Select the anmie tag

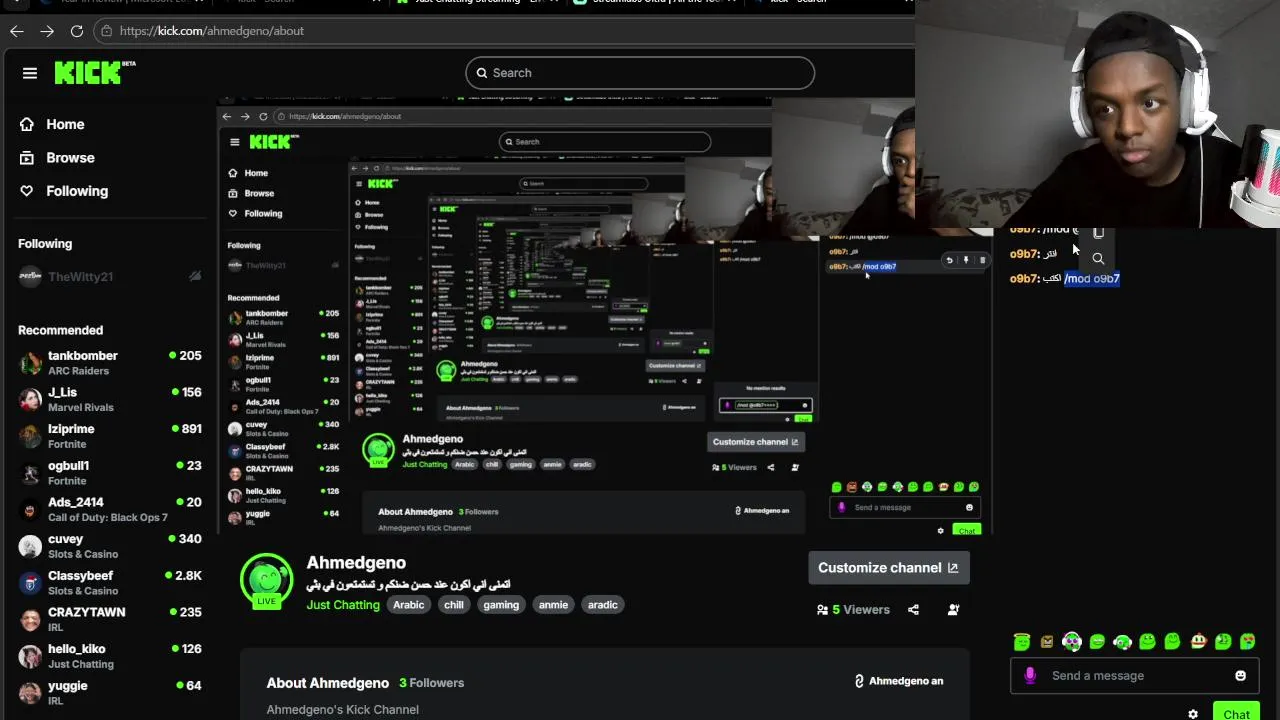coord(553,605)
